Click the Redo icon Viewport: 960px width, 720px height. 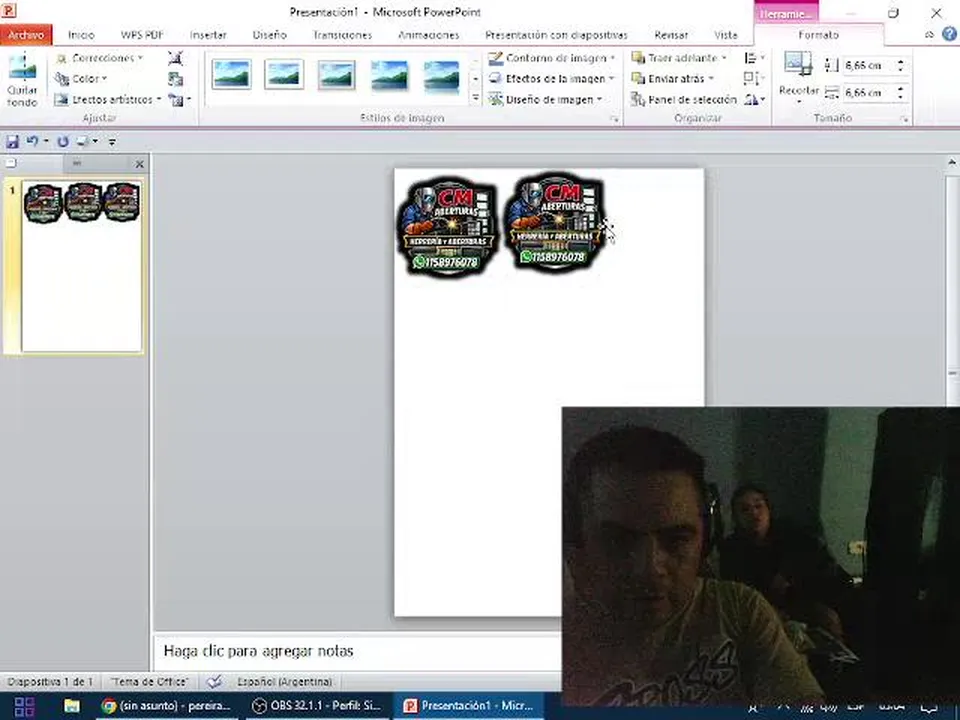pos(62,141)
